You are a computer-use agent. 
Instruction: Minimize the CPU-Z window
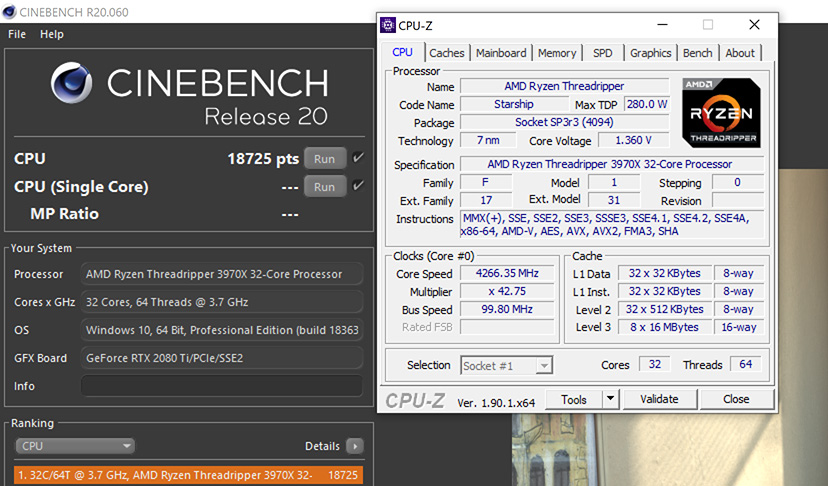663,25
